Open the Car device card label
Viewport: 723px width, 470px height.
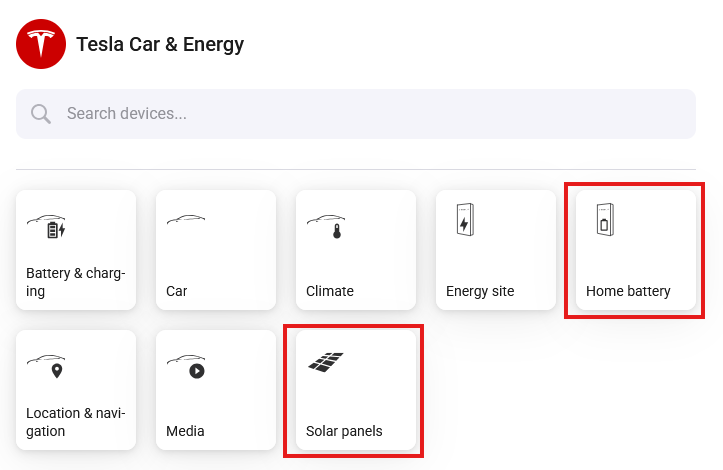177,291
